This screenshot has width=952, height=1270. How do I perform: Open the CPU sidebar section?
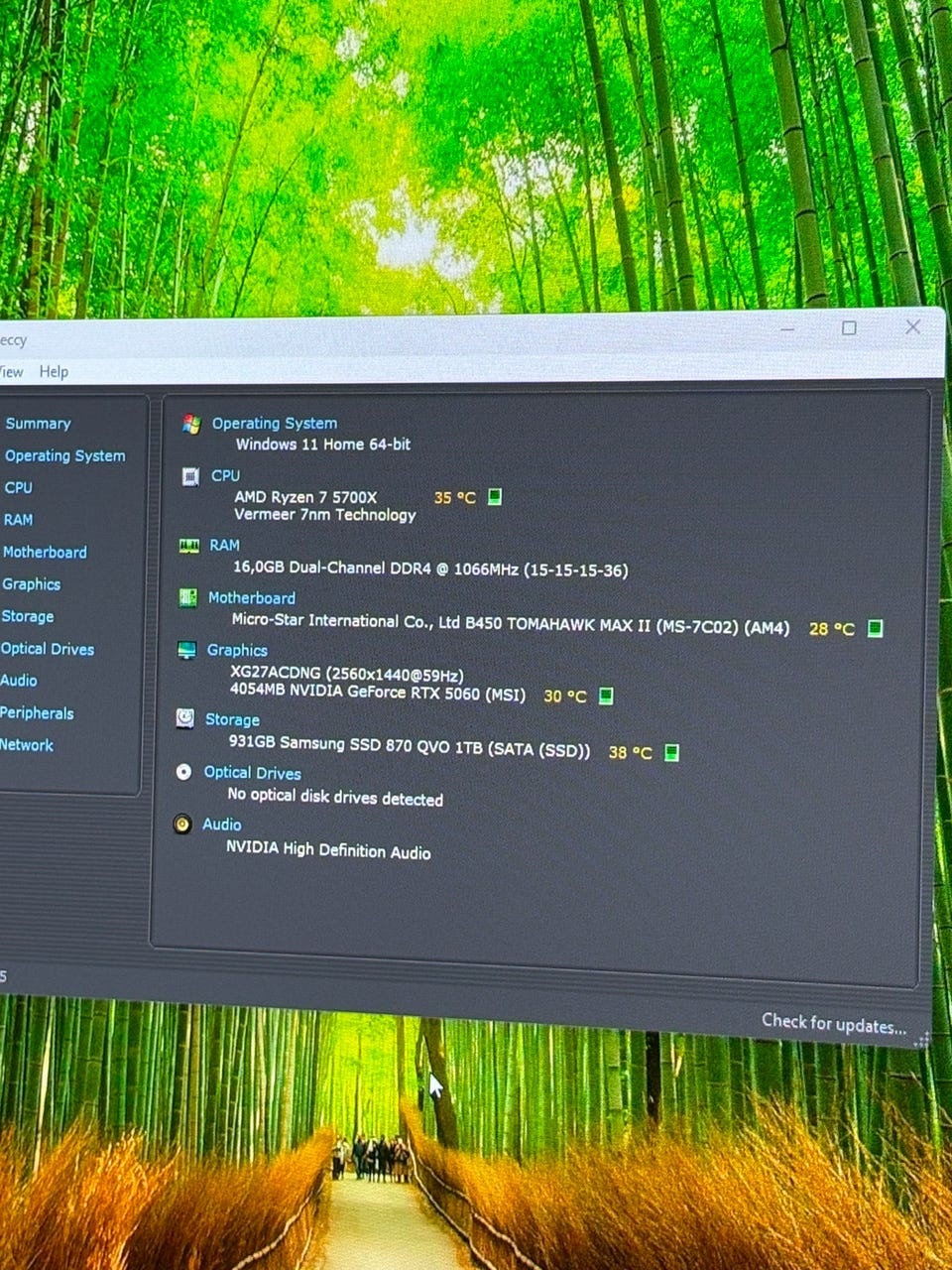(x=18, y=487)
